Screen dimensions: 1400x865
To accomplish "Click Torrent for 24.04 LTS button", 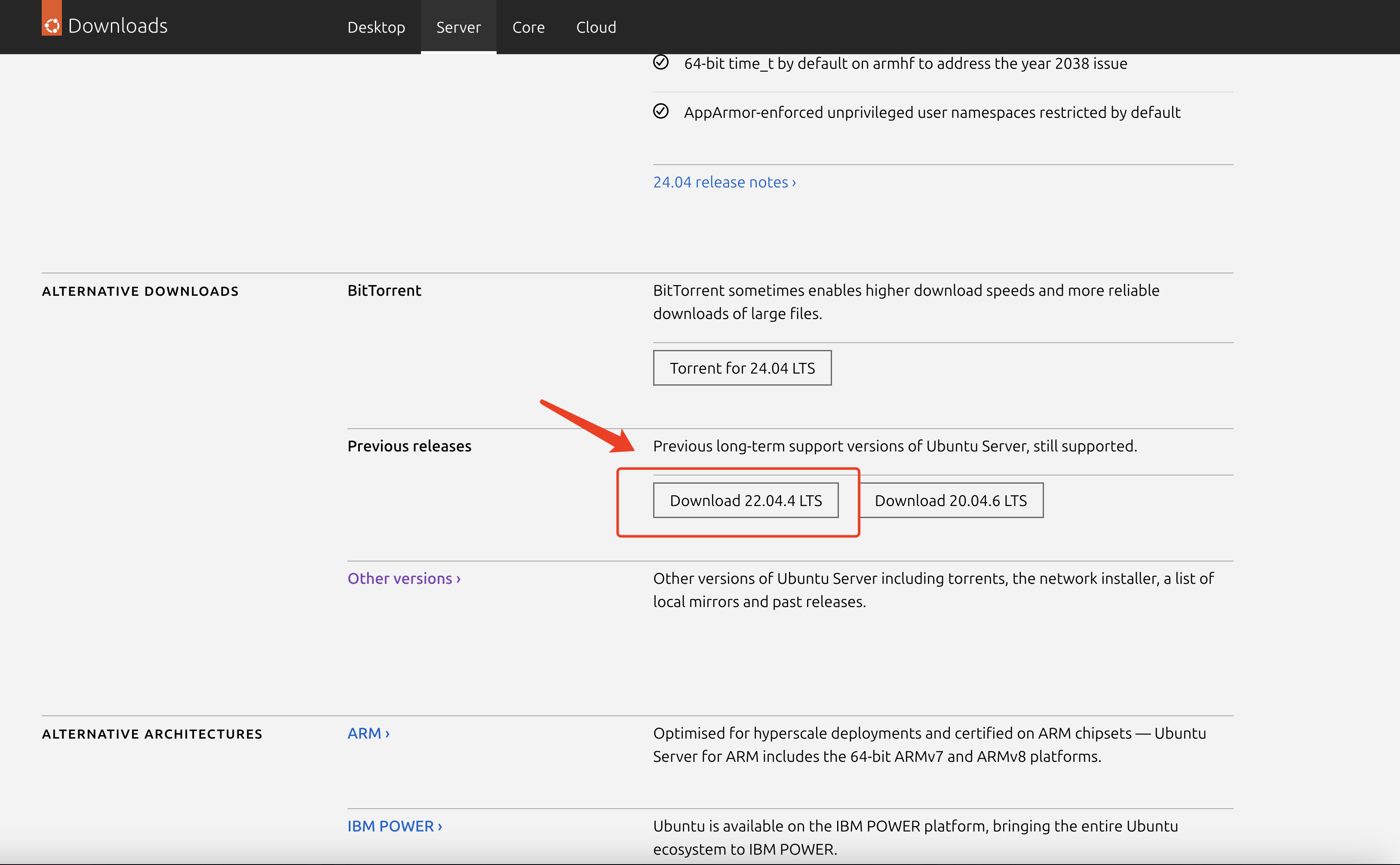I will point(742,368).
